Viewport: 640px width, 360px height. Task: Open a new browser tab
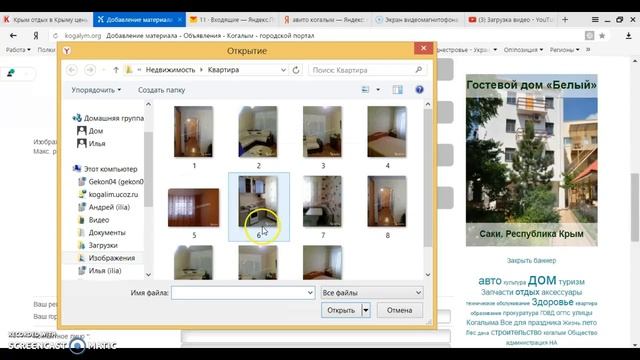point(565,20)
